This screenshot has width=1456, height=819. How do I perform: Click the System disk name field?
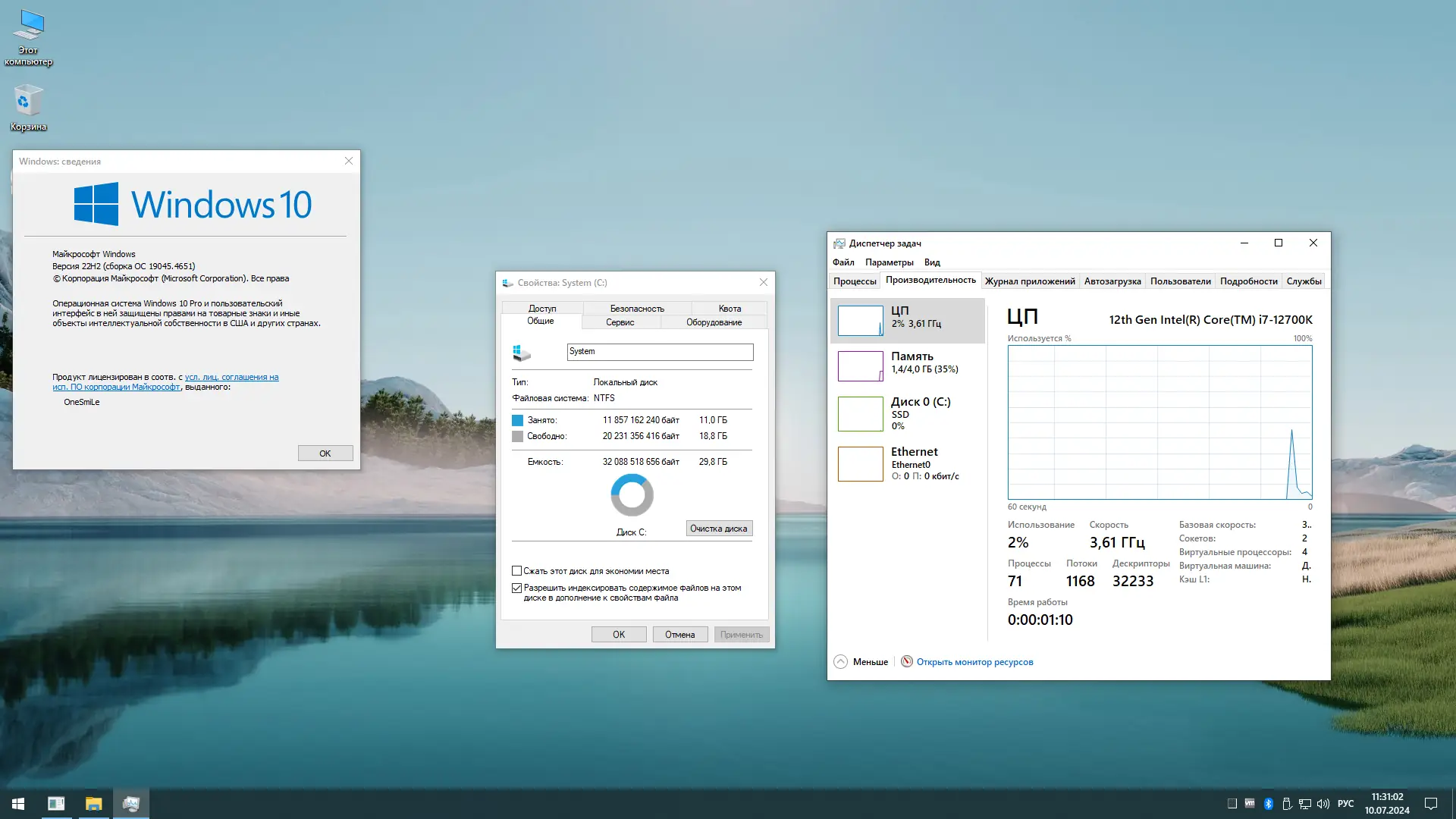tap(660, 352)
